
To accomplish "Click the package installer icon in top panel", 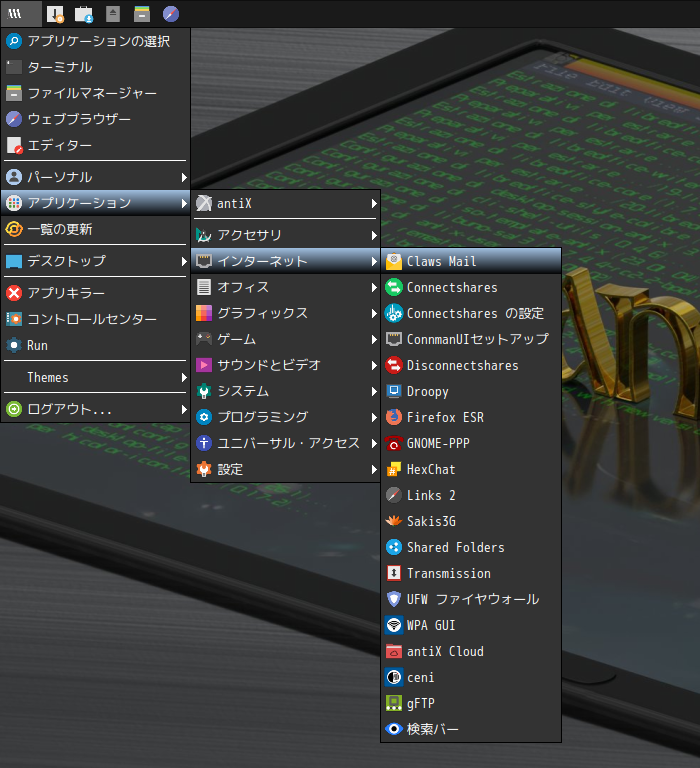I will [x=55, y=14].
